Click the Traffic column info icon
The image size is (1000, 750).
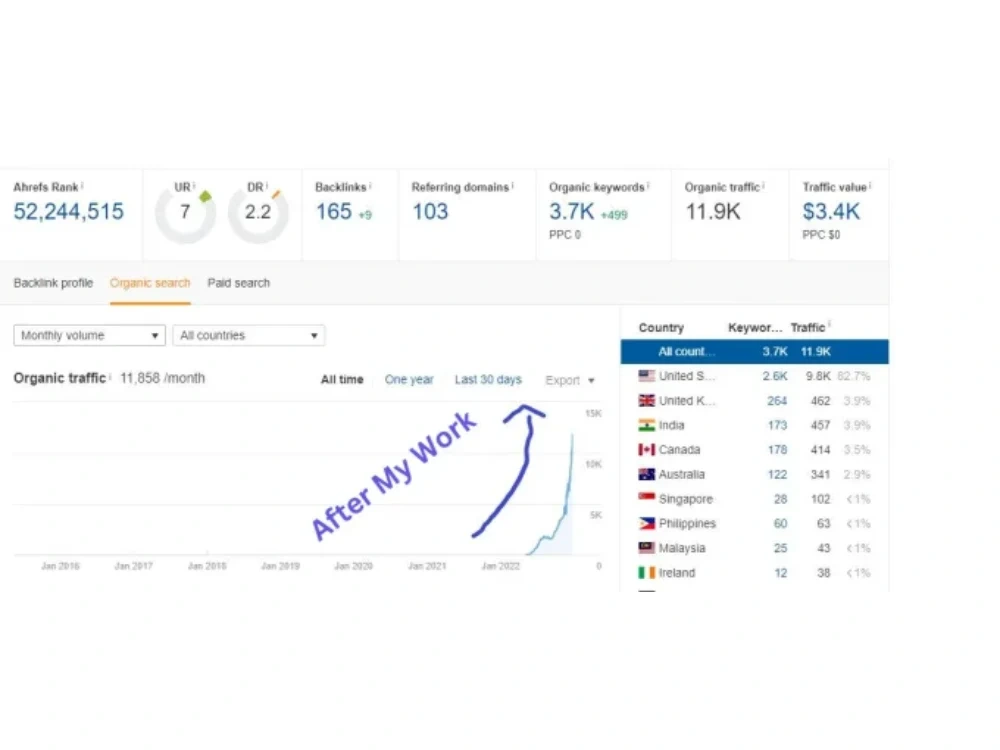pos(830,325)
